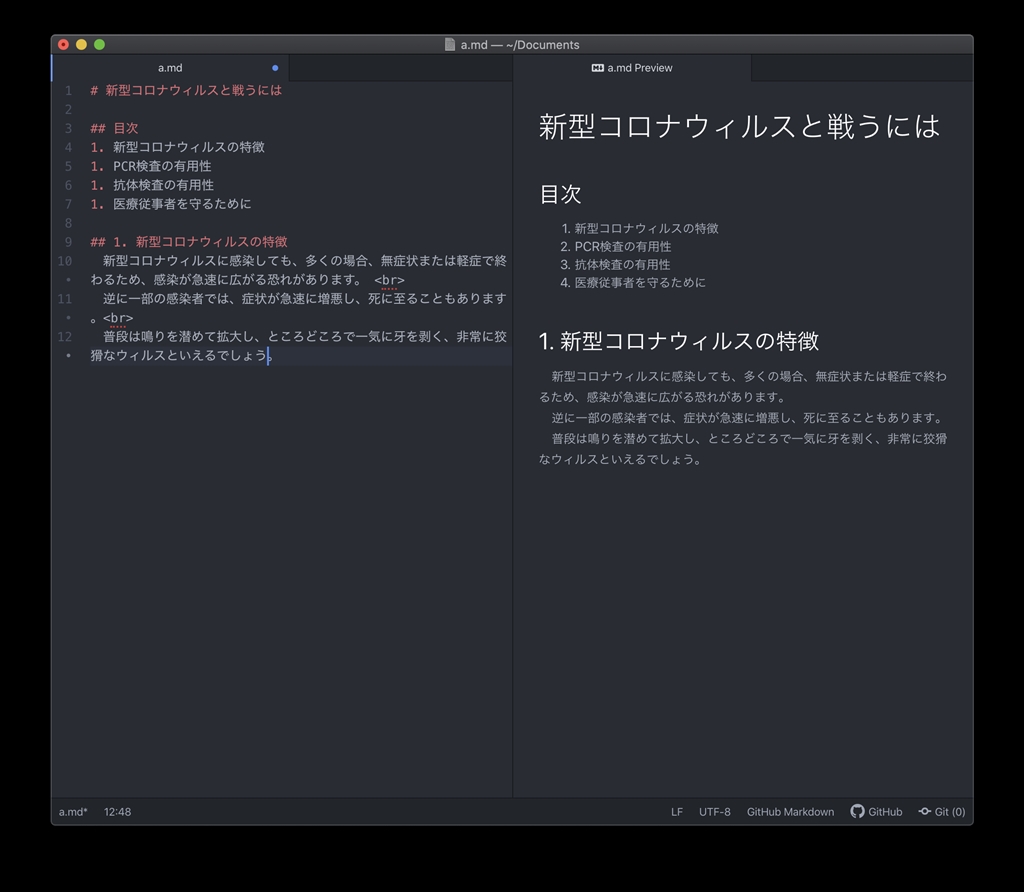Click the GitHub octocat icon in status bar
Image resolution: width=1024 pixels, height=892 pixels.
coord(857,811)
